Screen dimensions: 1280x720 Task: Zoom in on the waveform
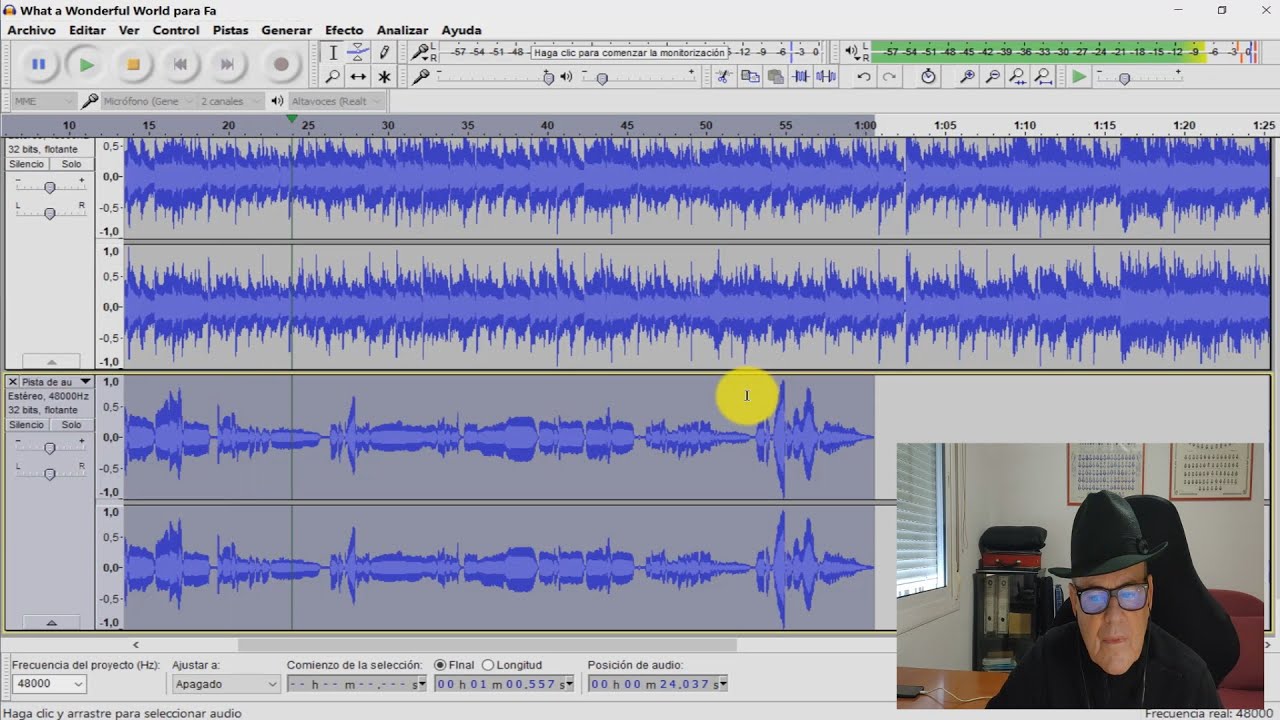point(967,76)
